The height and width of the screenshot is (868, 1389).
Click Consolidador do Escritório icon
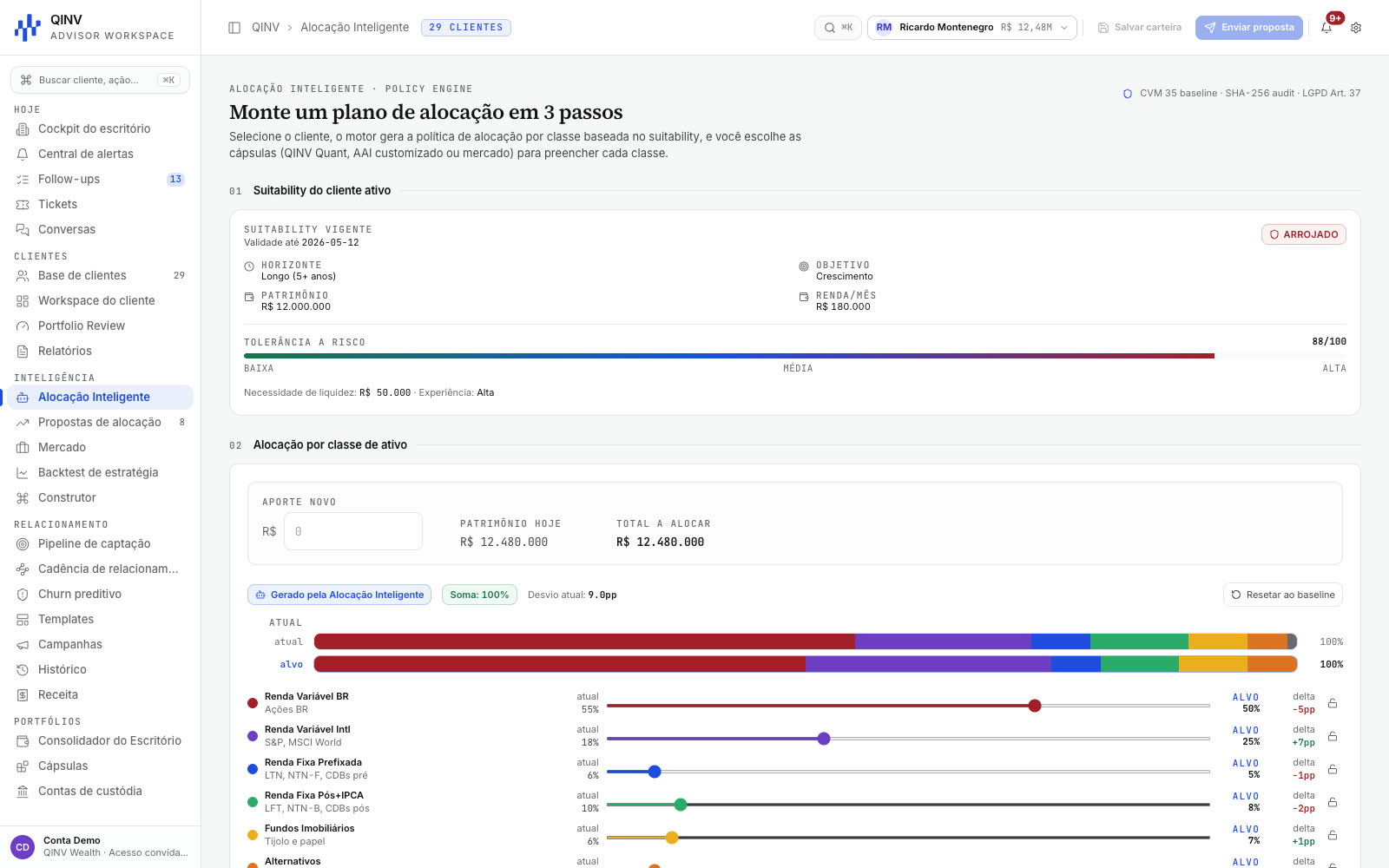click(x=23, y=740)
